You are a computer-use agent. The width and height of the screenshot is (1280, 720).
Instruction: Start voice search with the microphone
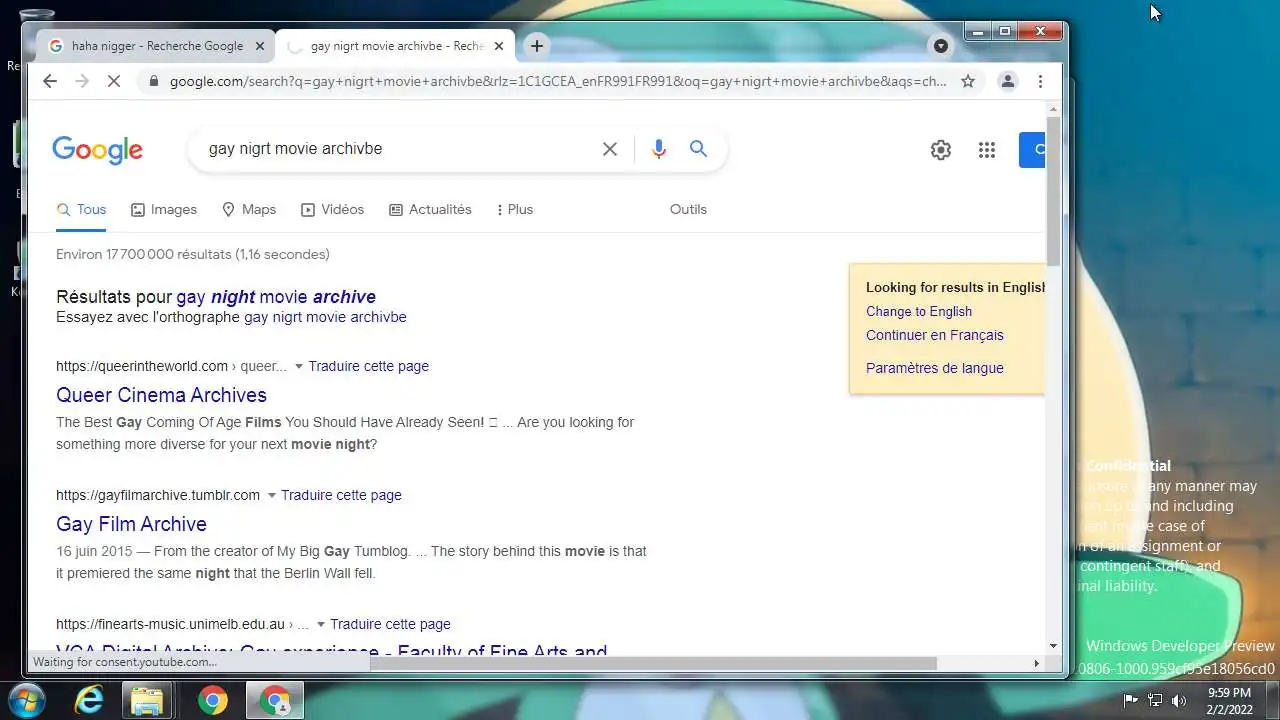[658, 149]
